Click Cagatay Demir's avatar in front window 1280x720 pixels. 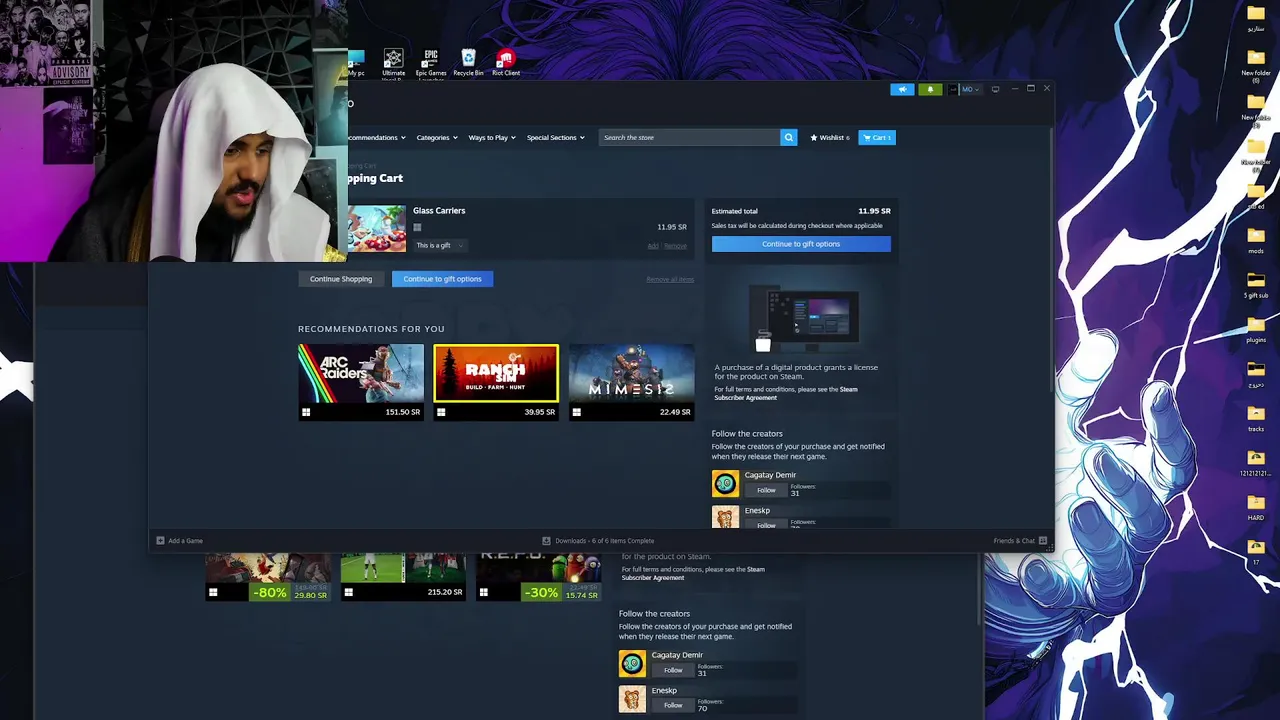click(725, 484)
